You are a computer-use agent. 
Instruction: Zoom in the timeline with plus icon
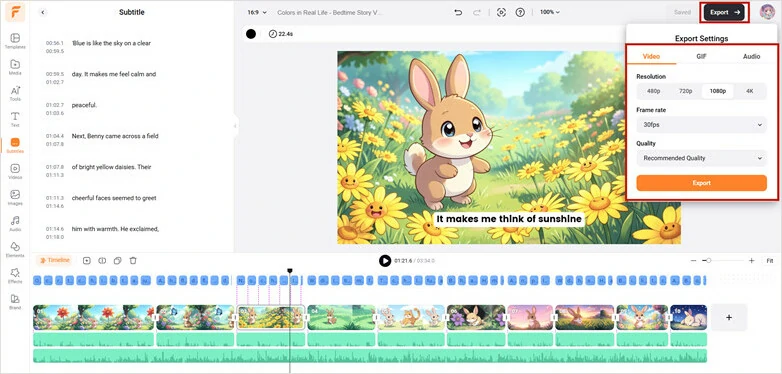pos(752,260)
